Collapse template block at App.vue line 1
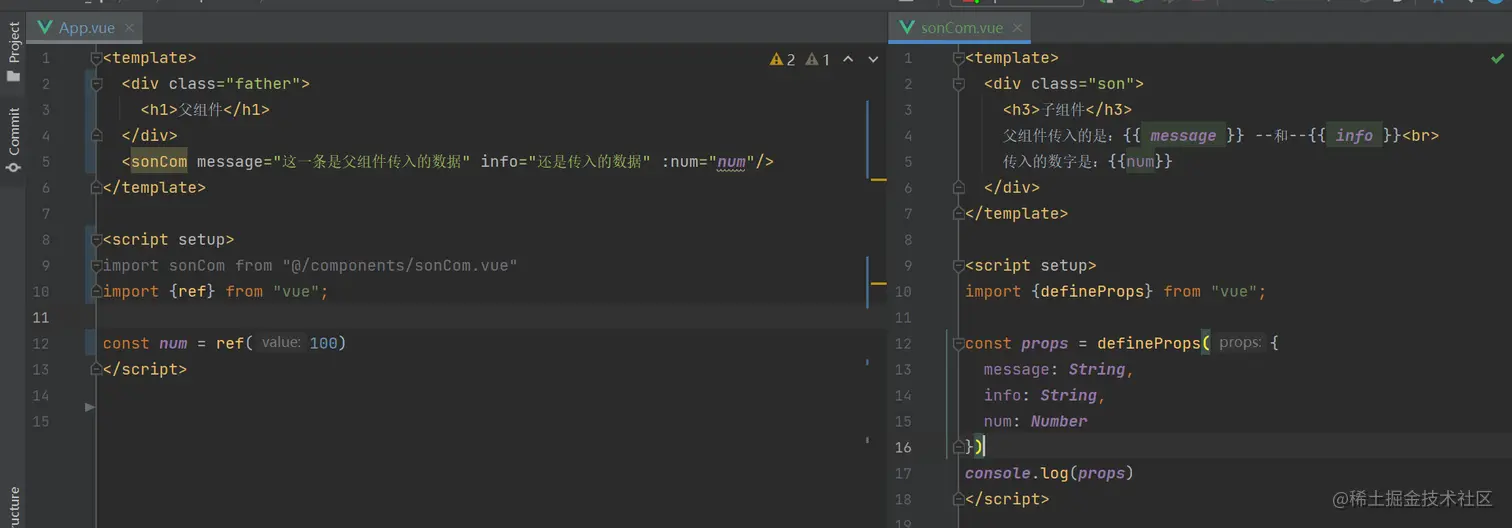This screenshot has height=528, width=1512. [96, 59]
